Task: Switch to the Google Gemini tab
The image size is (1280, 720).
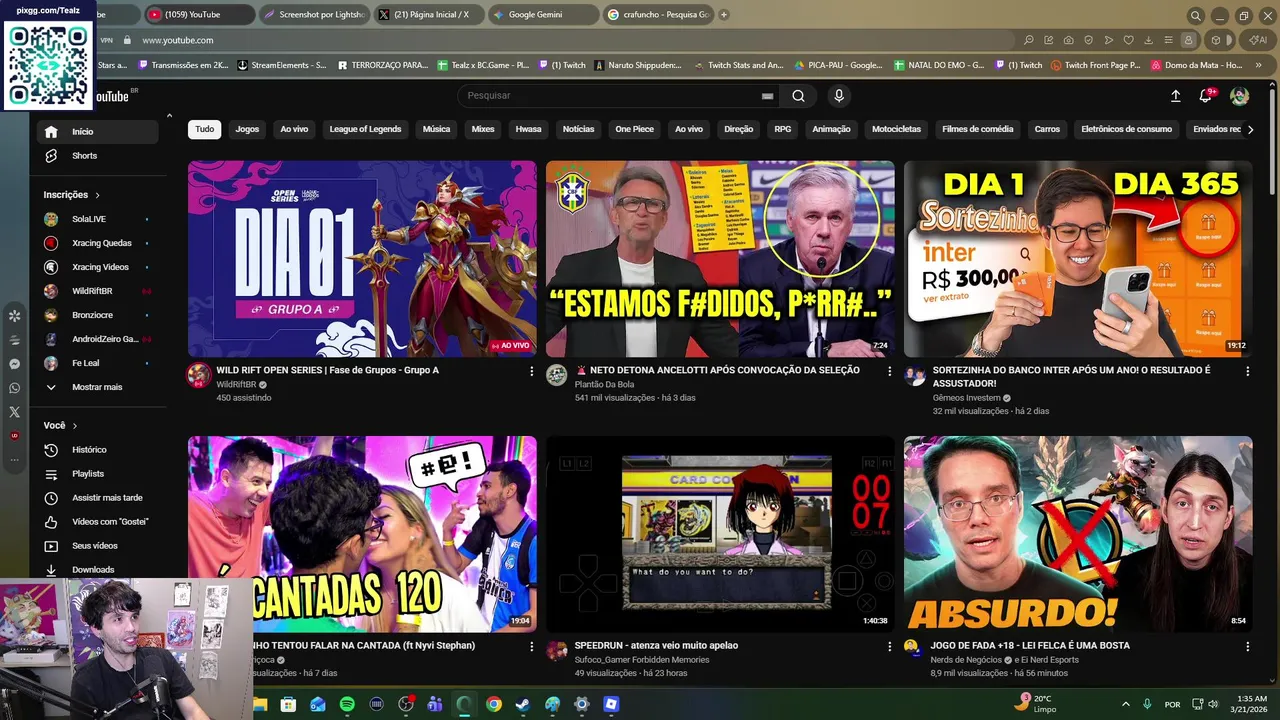Action: coord(544,15)
